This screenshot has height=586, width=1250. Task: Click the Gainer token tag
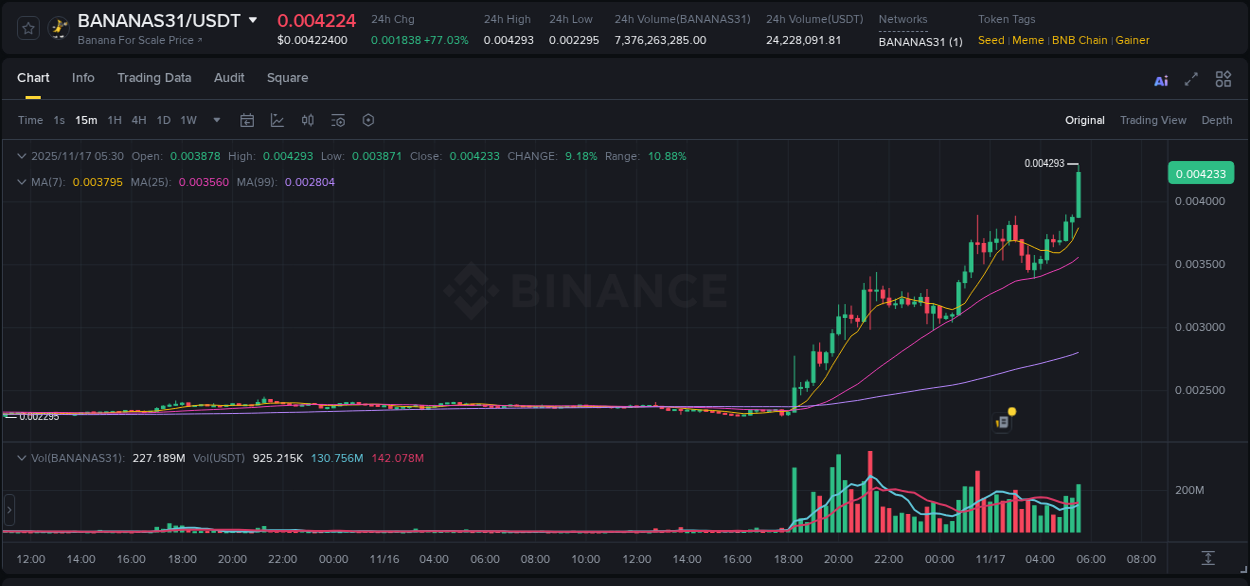point(1131,40)
